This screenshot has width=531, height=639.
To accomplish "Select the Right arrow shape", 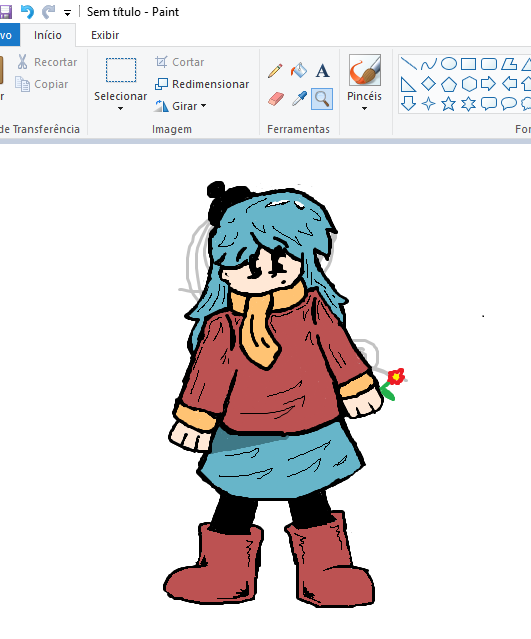I will 489,84.
